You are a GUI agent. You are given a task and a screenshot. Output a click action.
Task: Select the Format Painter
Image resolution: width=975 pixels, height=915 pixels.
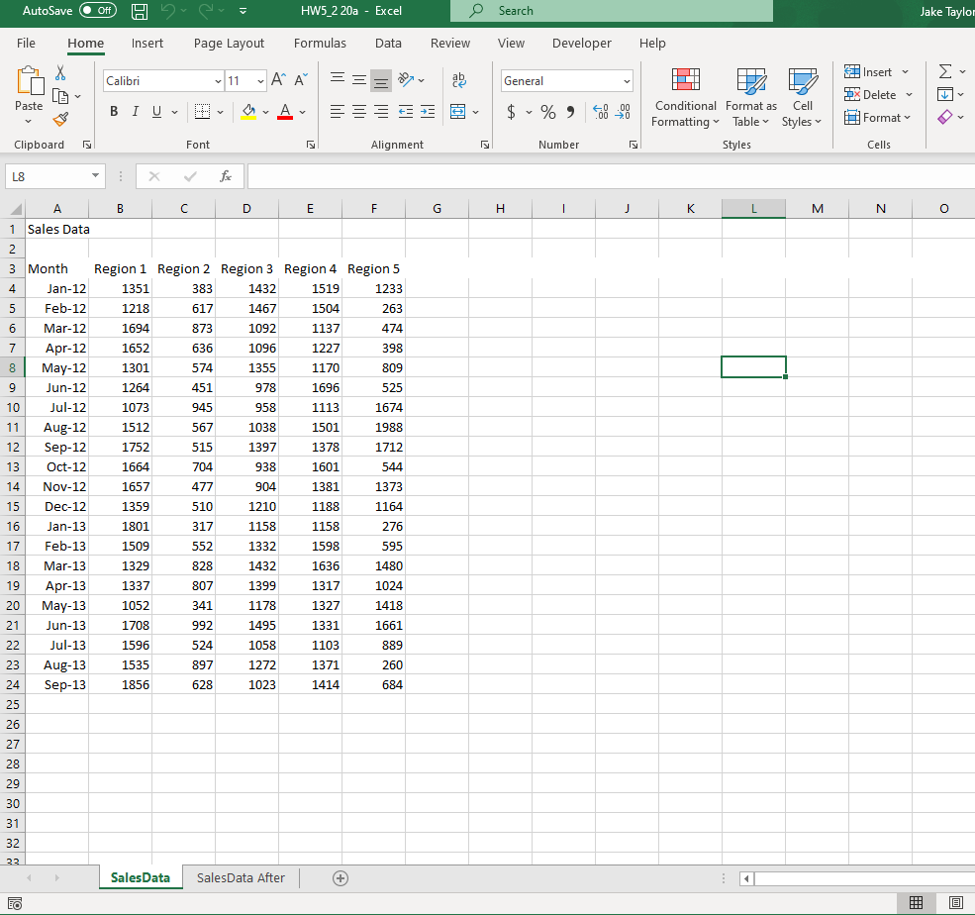(60, 120)
